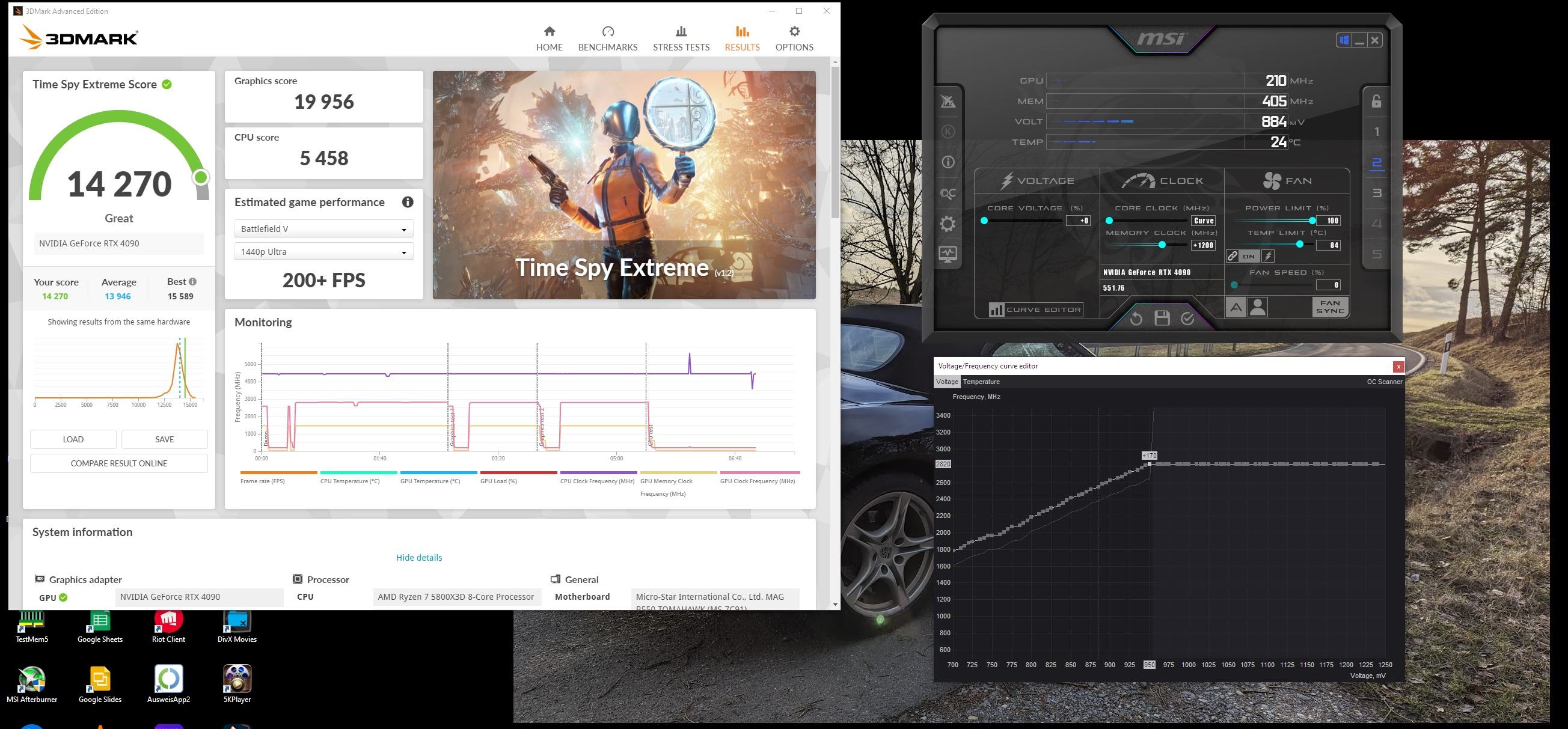Open the Battlefield V game dropdown
The width and height of the screenshot is (1568, 729).
[x=323, y=229]
